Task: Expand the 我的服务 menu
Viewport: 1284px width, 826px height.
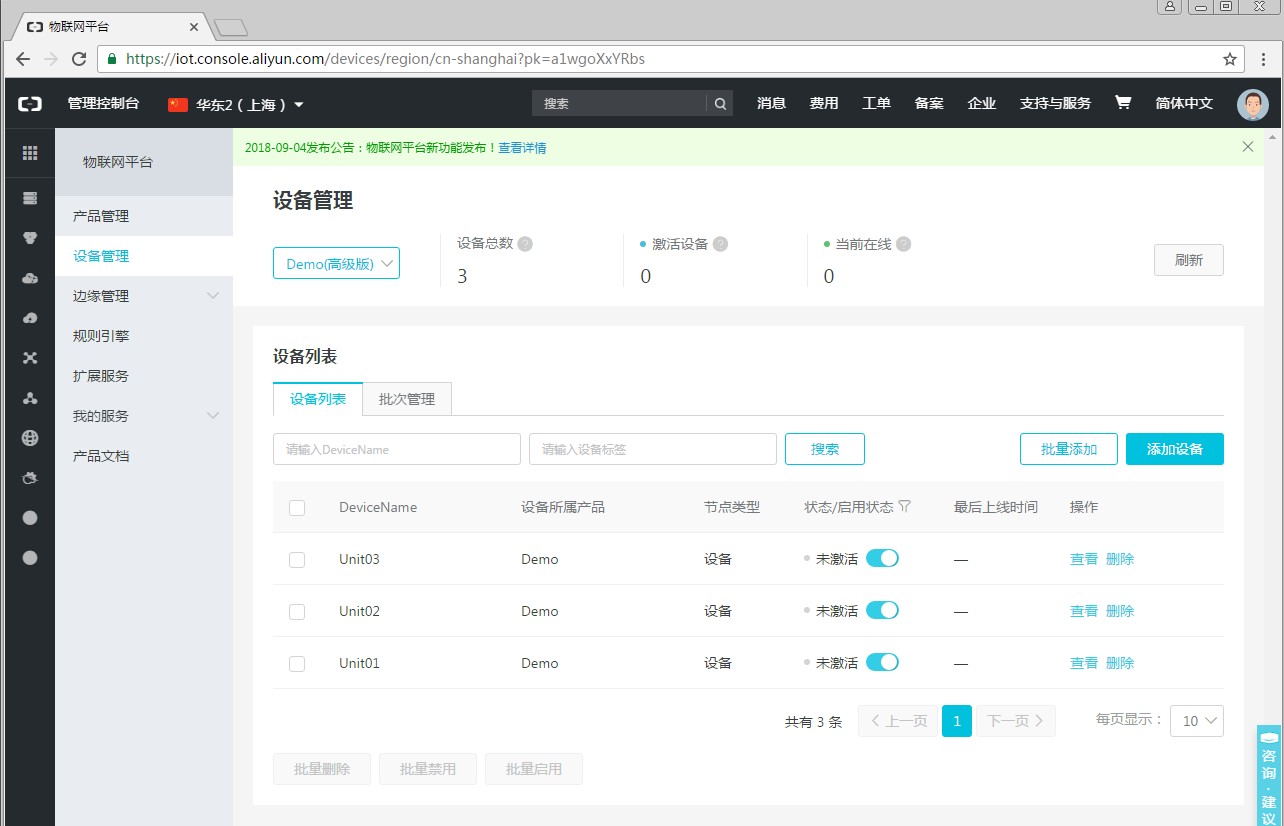Action: coord(144,416)
